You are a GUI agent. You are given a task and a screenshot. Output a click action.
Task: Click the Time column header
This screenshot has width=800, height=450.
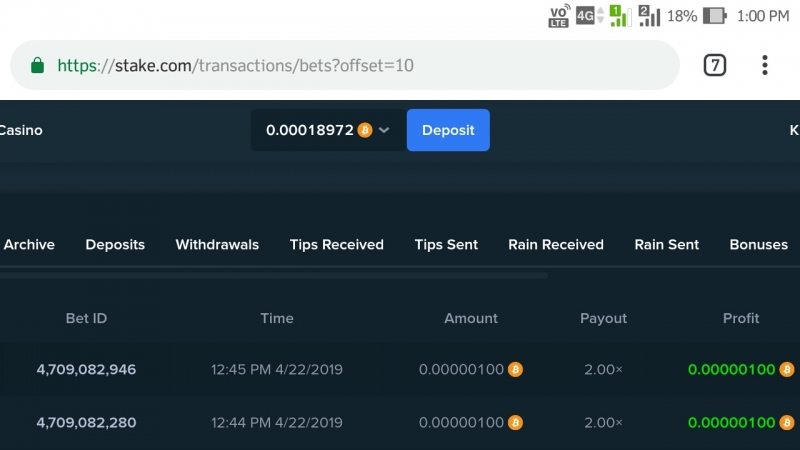pyautogui.click(x=277, y=318)
